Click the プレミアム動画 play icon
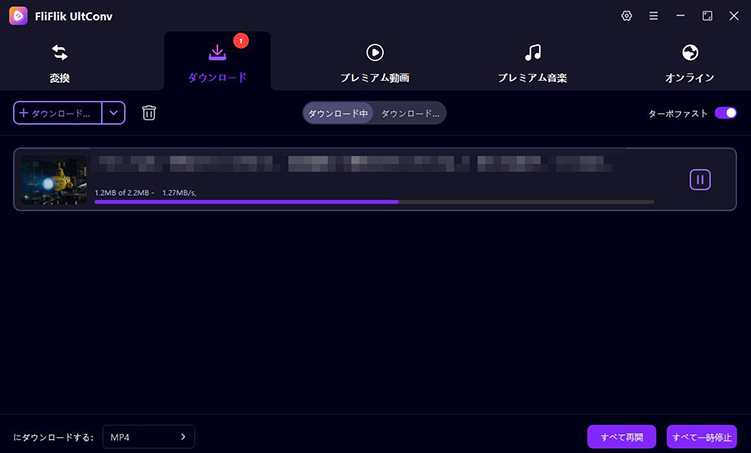 (x=375, y=53)
